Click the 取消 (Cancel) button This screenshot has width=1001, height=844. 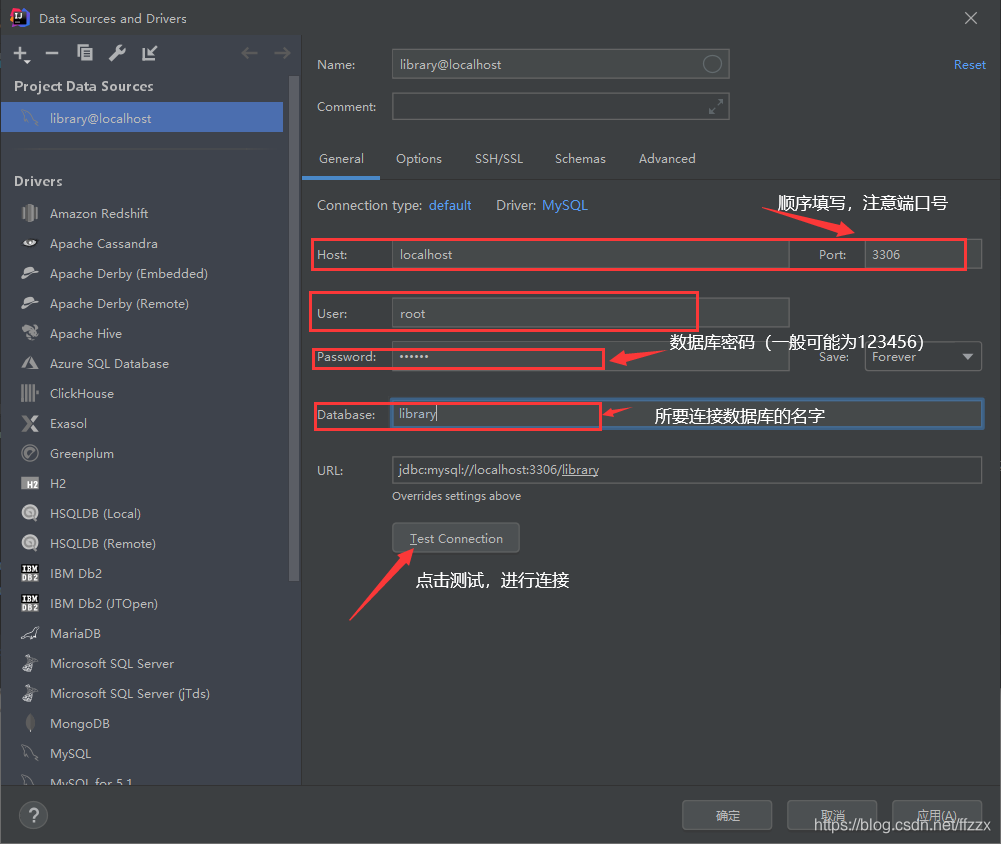coord(832,815)
